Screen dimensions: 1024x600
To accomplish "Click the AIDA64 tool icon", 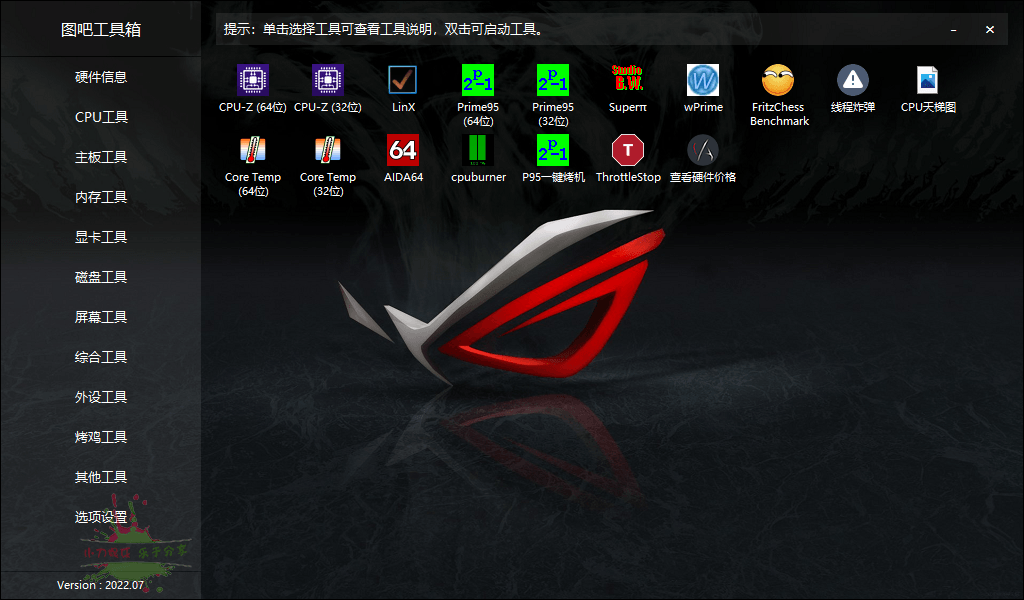I will [403, 150].
